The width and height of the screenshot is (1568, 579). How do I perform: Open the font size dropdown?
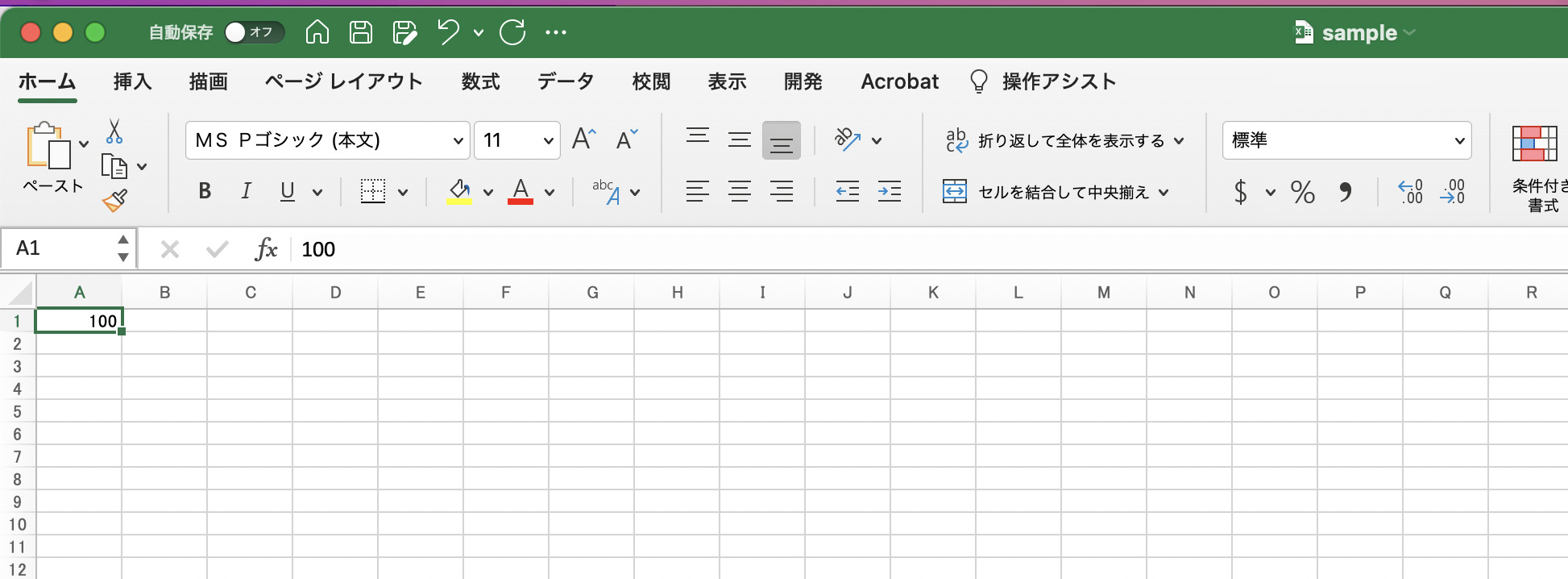click(x=548, y=141)
